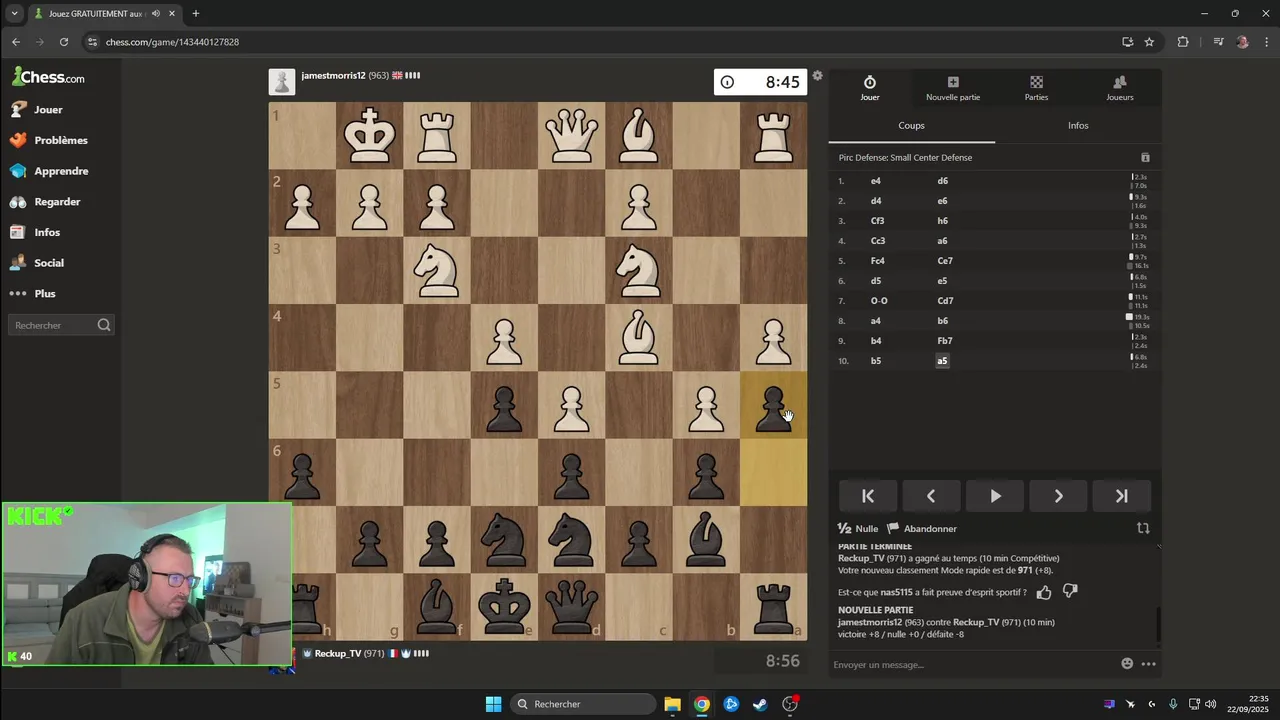The height and width of the screenshot is (720, 1280).
Task: Open jamestmorris12 player profile name
Action: (333, 76)
